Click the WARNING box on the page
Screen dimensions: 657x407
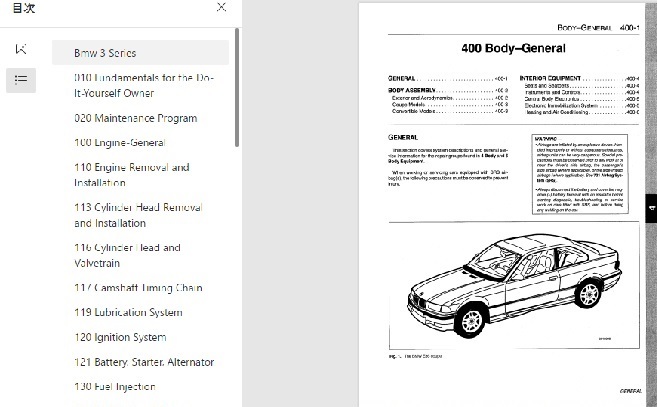580,174
